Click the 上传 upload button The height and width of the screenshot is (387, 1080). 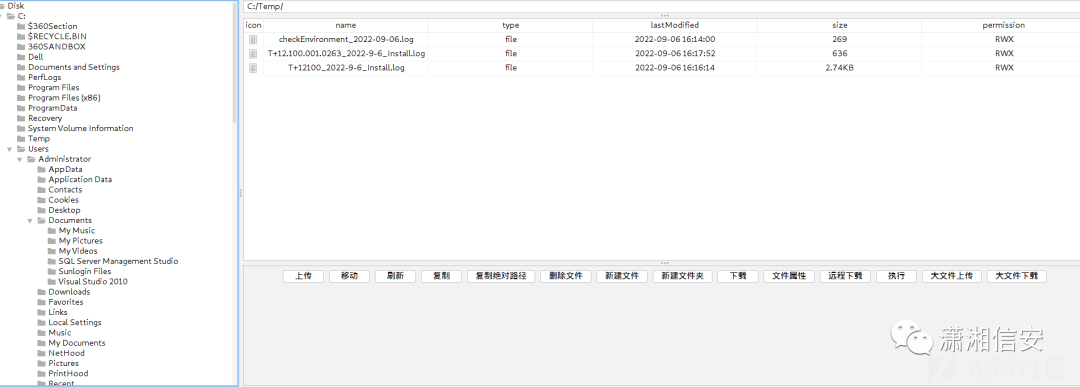304,276
